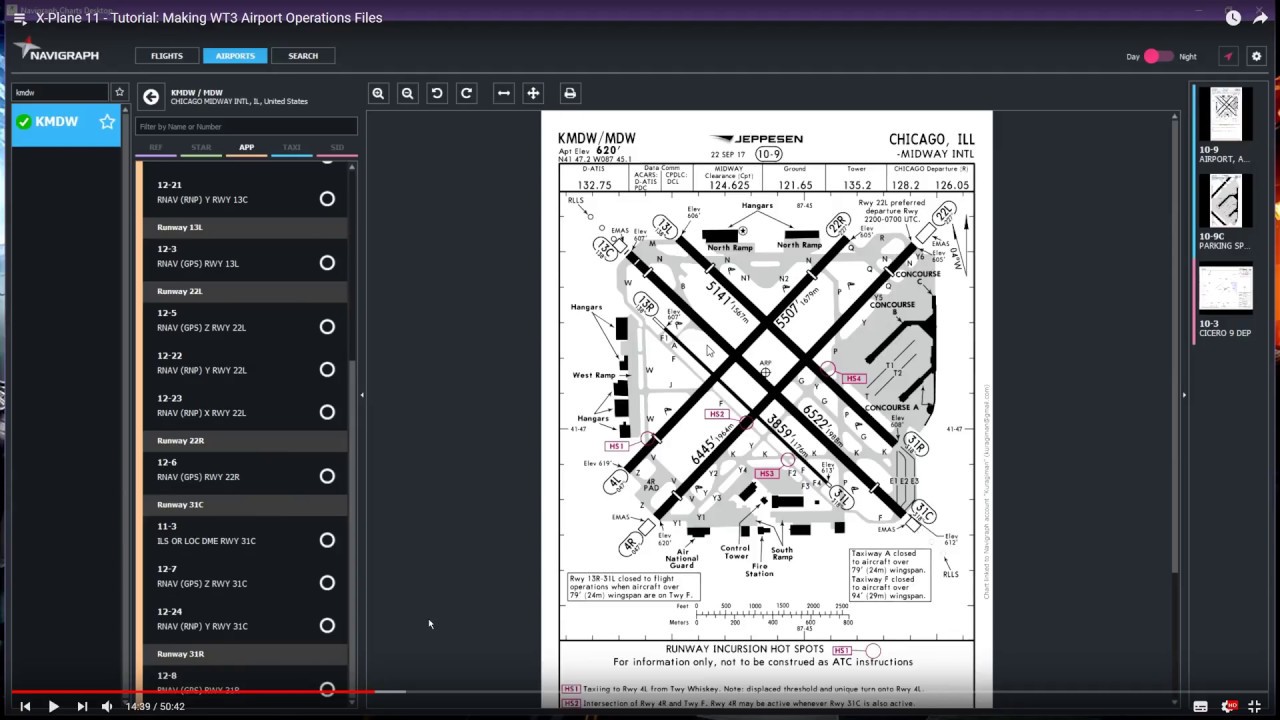
Task: Click the Navigraph logo
Action: click(x=56, y=50)
